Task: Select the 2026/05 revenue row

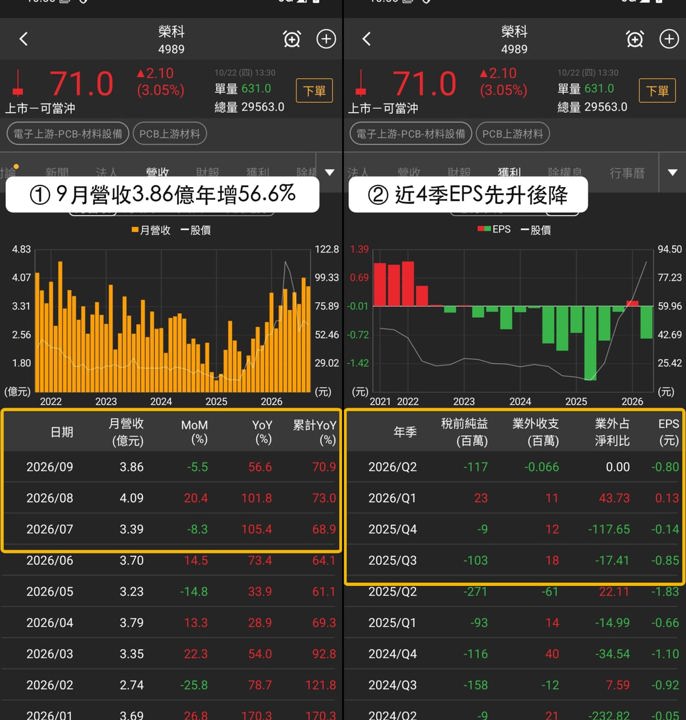Action: (x=171, y=591)
